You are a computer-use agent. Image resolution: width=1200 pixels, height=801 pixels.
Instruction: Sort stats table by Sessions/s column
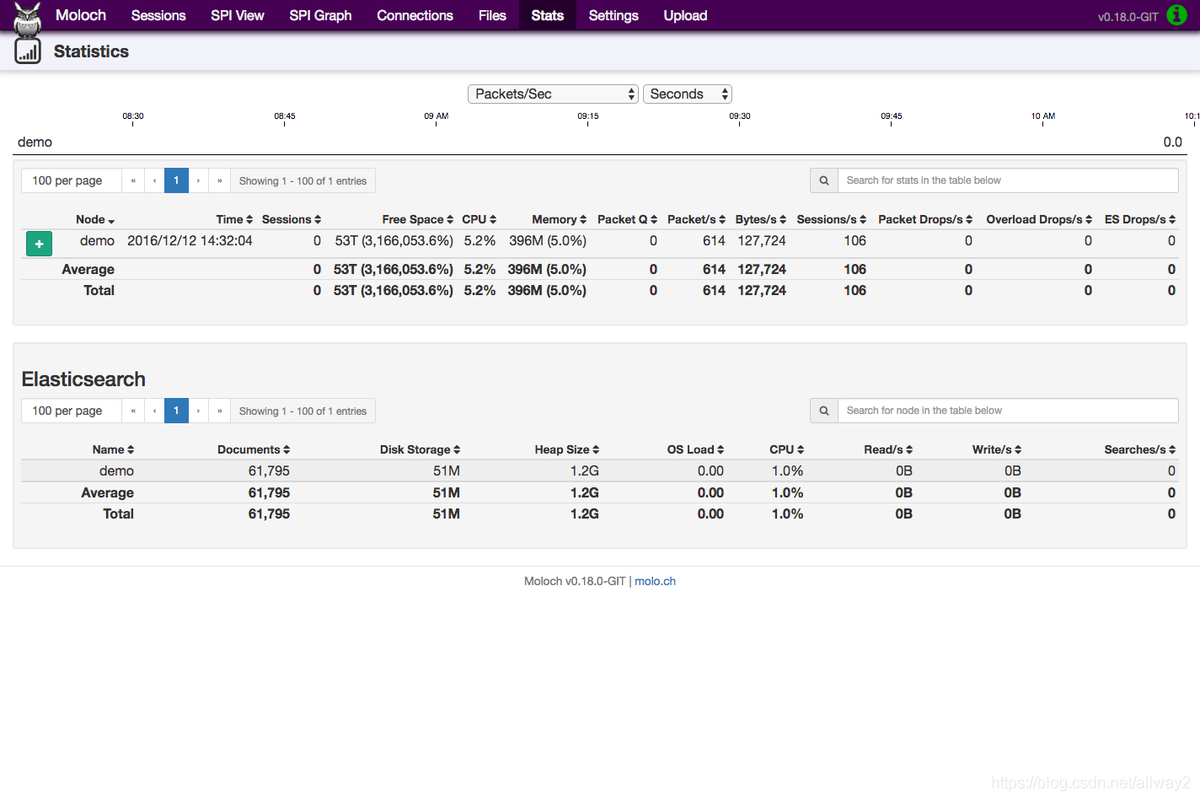tap(832, 220)
